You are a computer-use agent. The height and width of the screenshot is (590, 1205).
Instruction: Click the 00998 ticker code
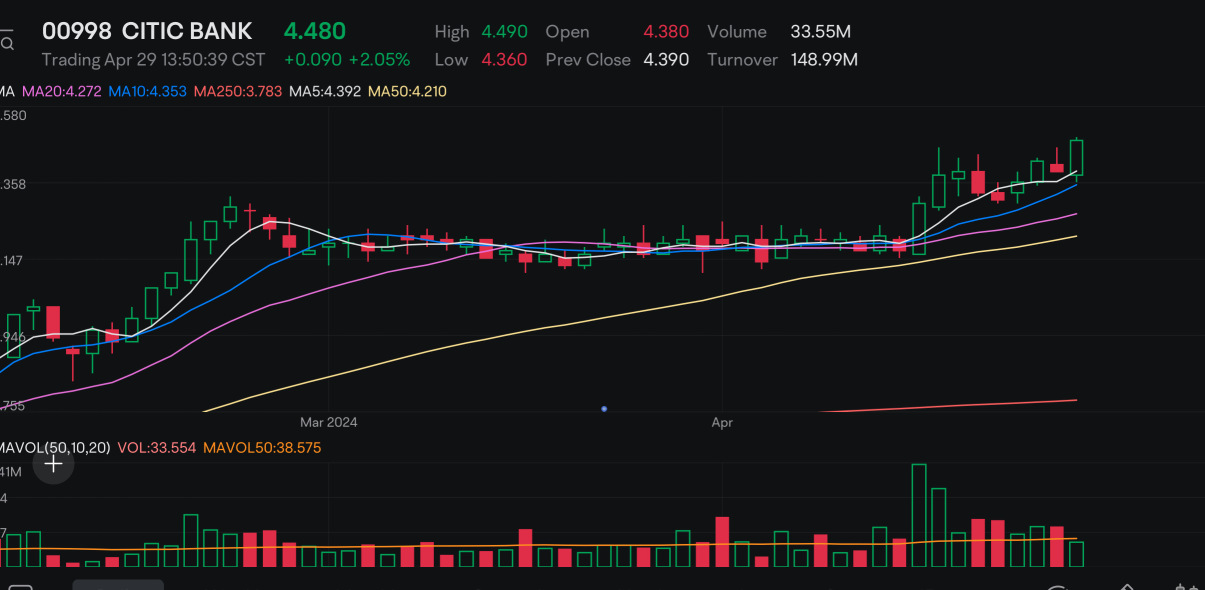tap(77, 31)
